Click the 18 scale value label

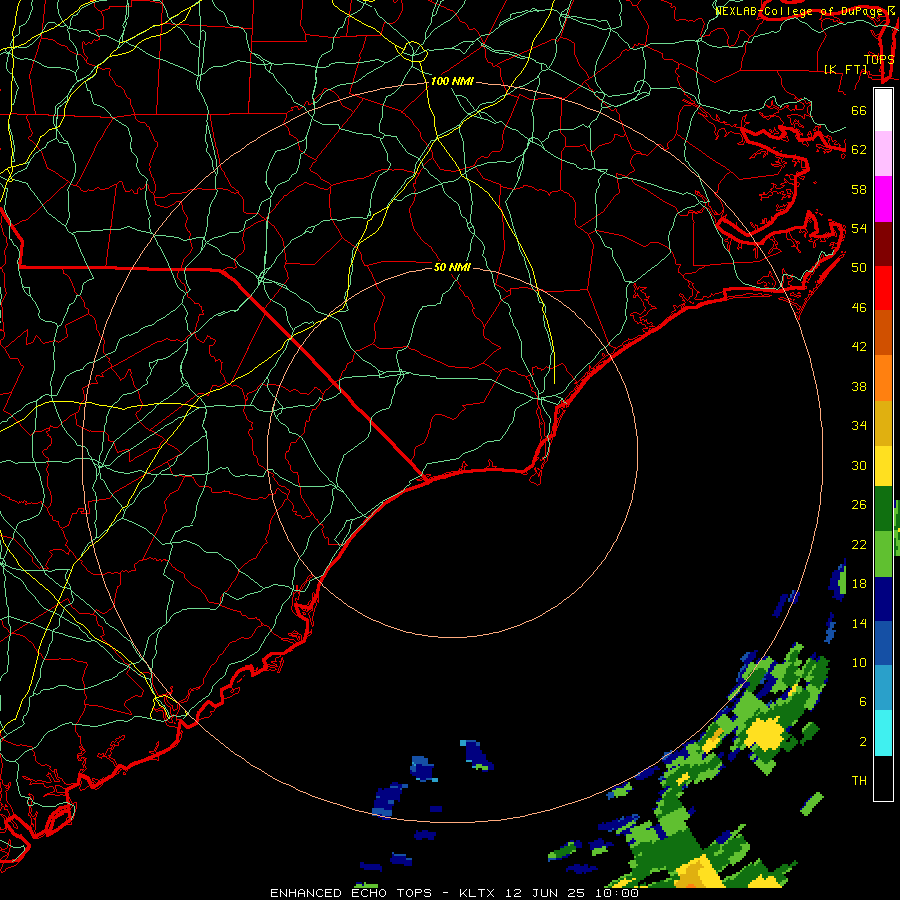pyautogui.click(x=859, y=584)
